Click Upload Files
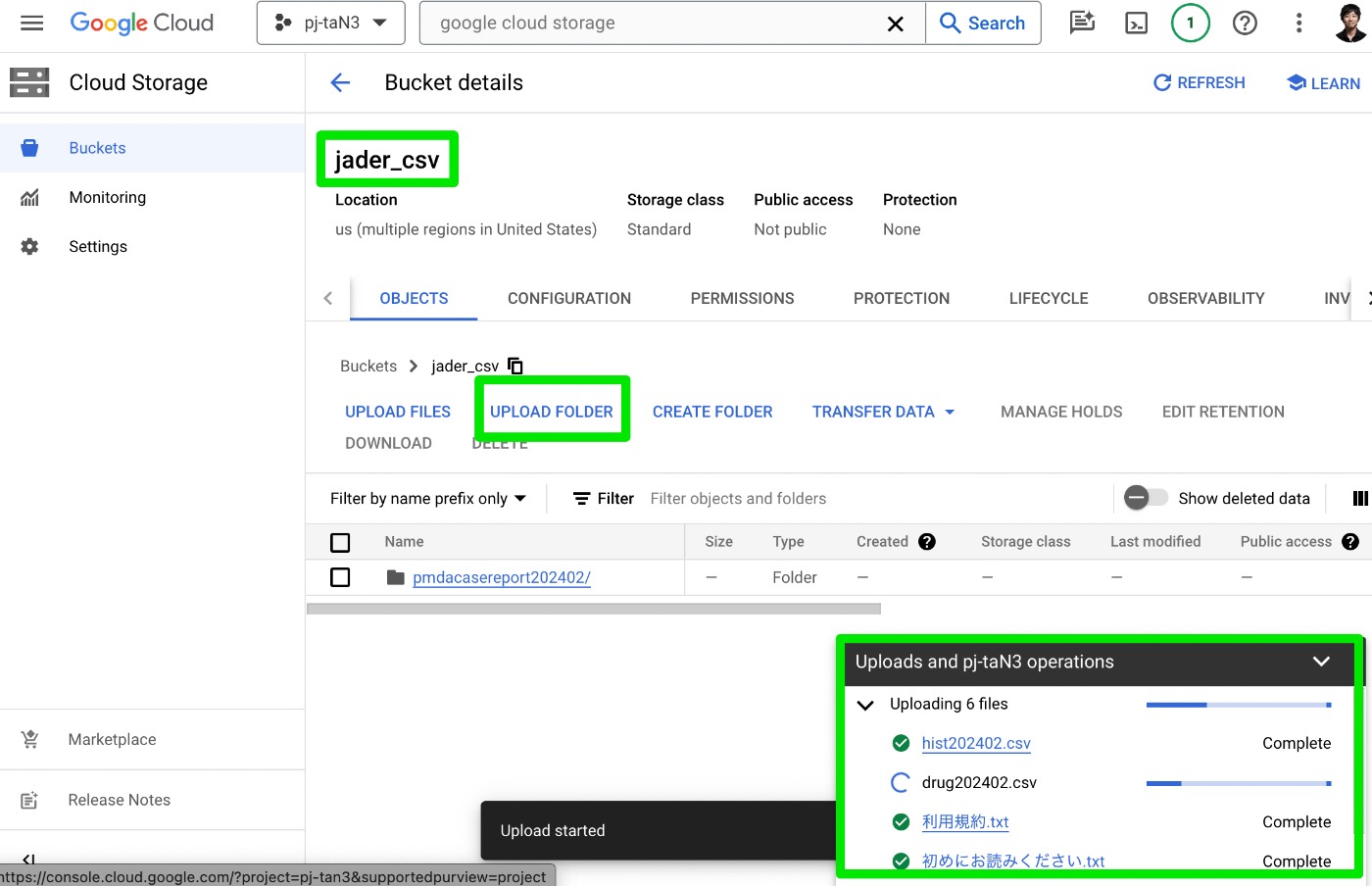The height and width of the screenshot is (886, 1372). [x=398, y=412]
